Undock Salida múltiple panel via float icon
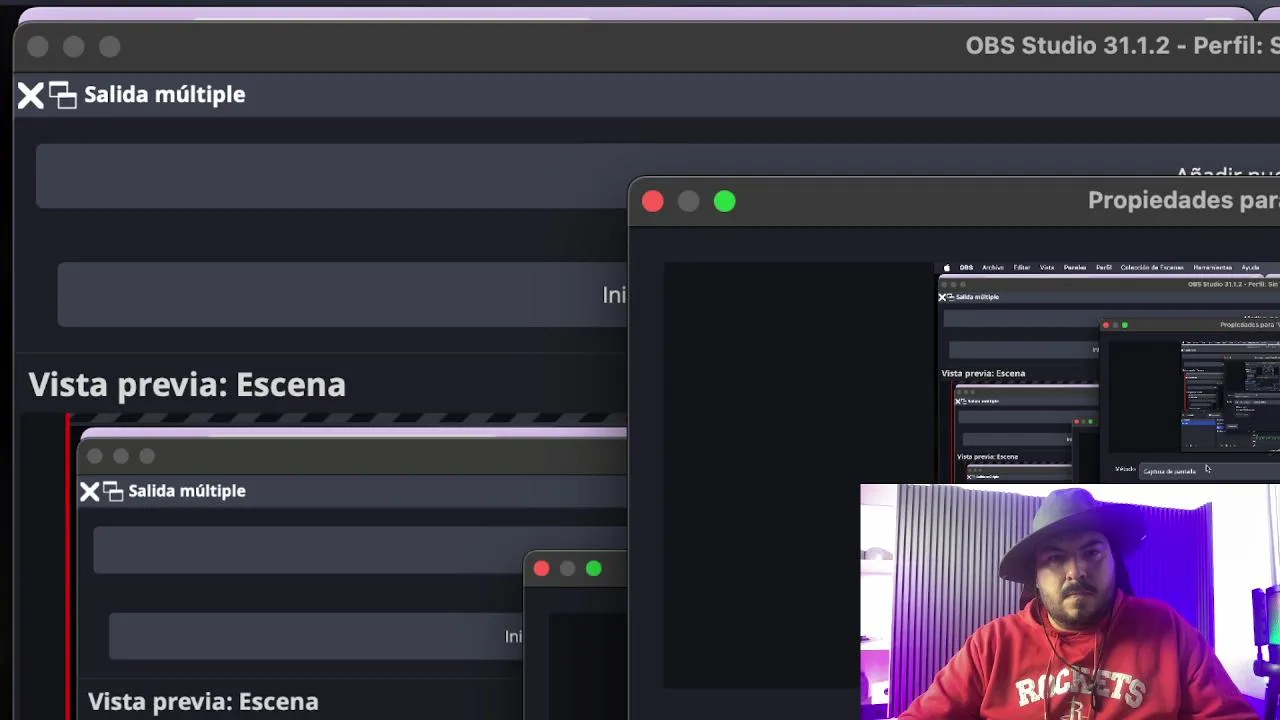 click(63, 95)
